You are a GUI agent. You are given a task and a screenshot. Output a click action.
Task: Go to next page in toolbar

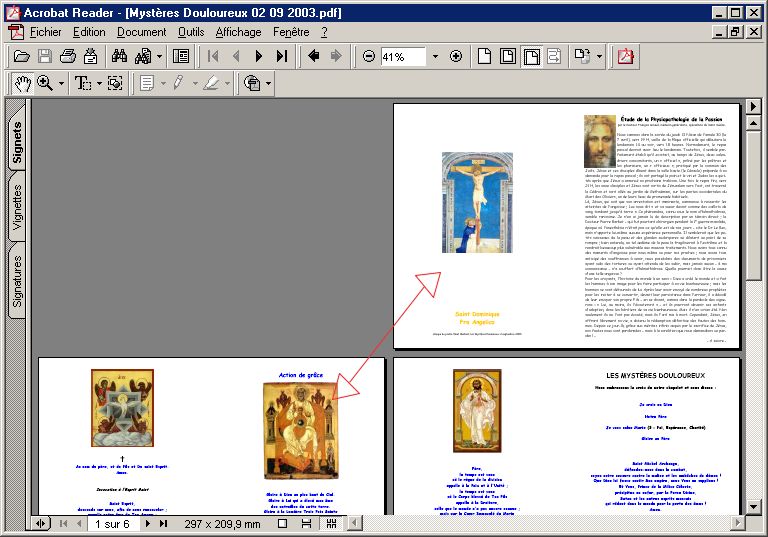259,56
